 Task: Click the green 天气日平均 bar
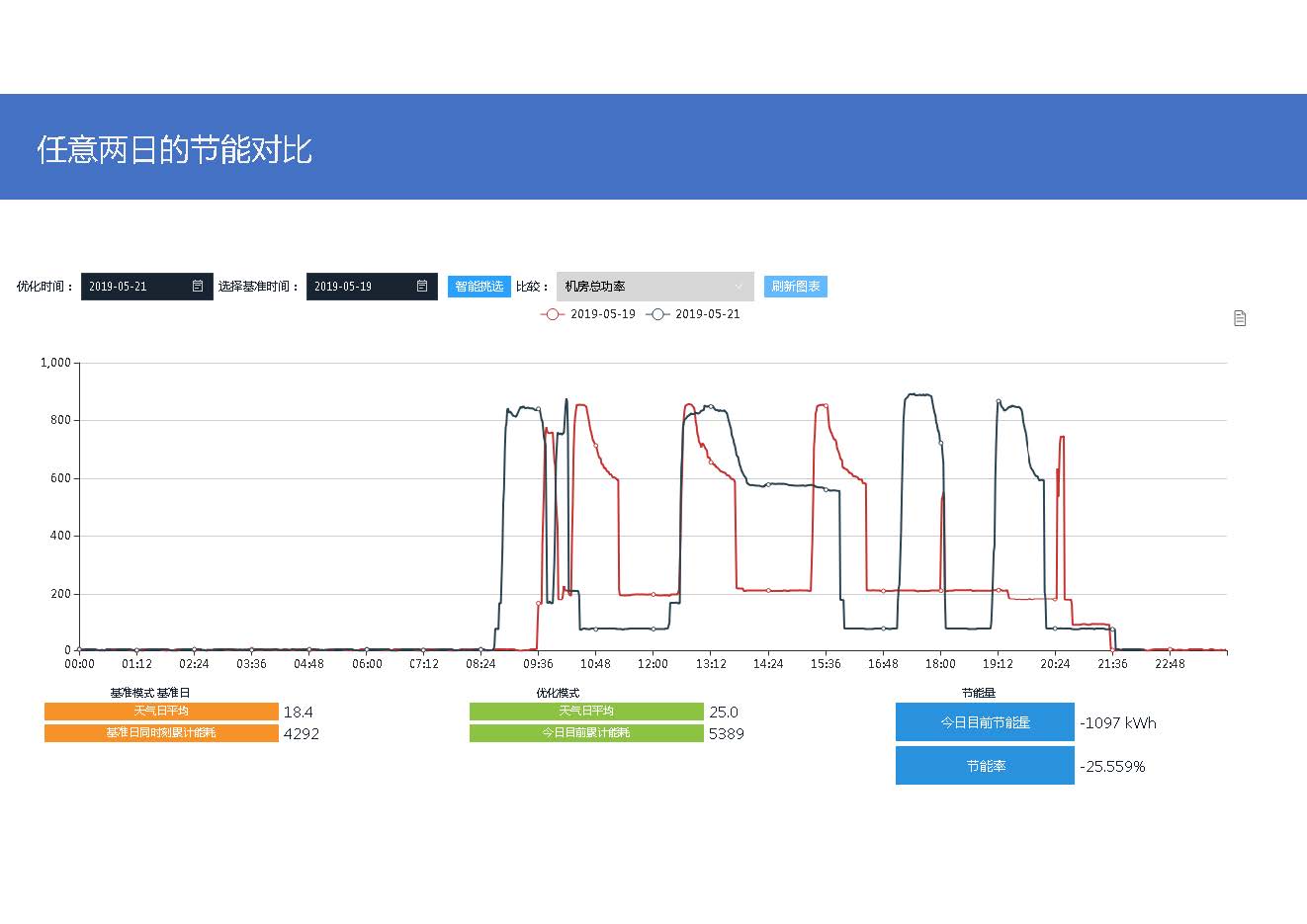586,712
